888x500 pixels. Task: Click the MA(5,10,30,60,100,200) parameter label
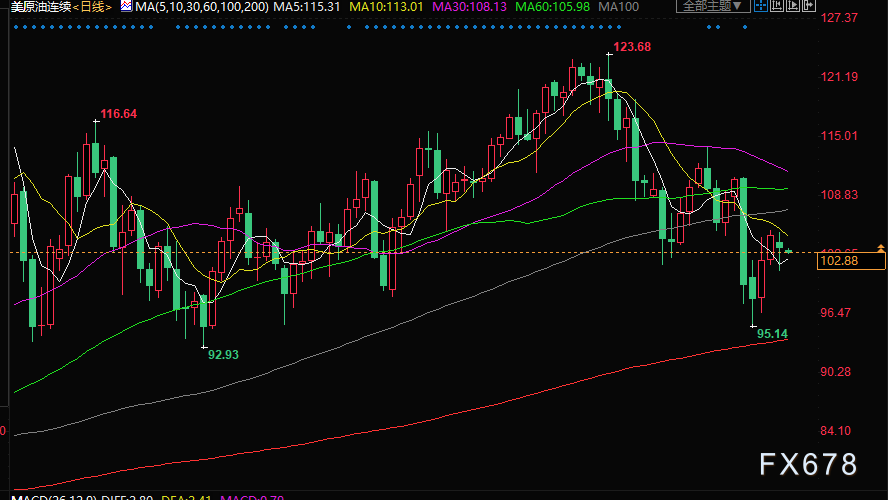tap(202, 7)
